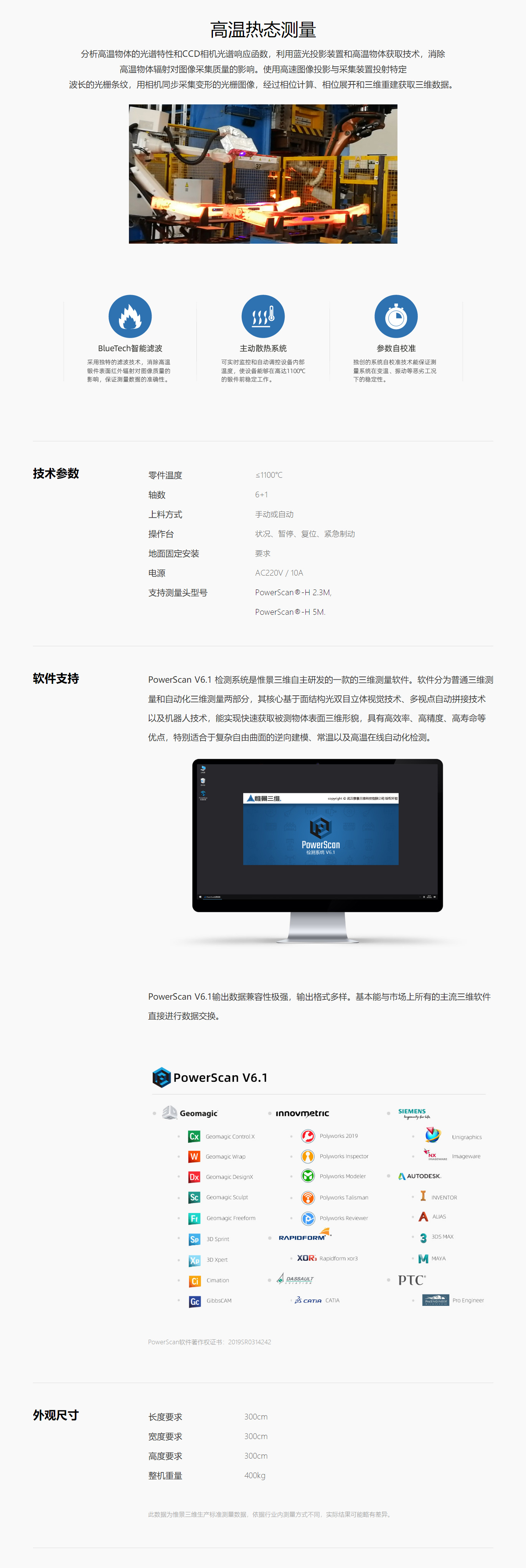The height and width of the screenshot is (1568, 526).
Task: Click the Pro Engineer logo
Action: [435, 1300]
